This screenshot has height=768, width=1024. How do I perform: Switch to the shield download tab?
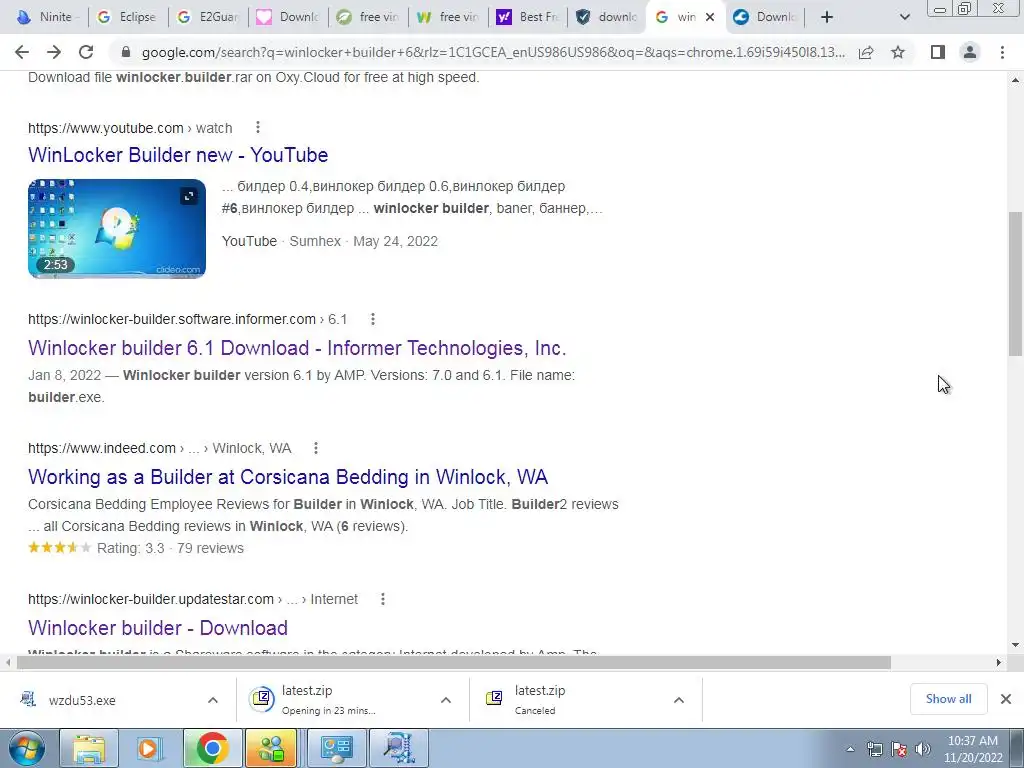(607, 17)
